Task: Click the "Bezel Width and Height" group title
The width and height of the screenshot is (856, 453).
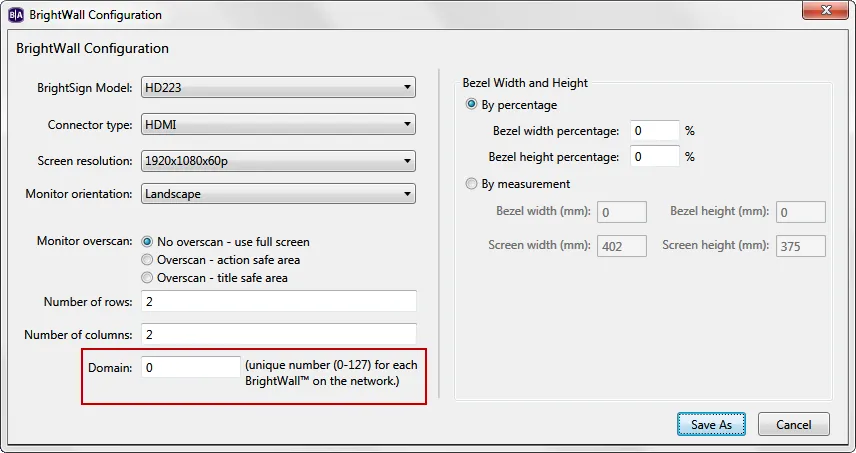Action: point(525,83)
